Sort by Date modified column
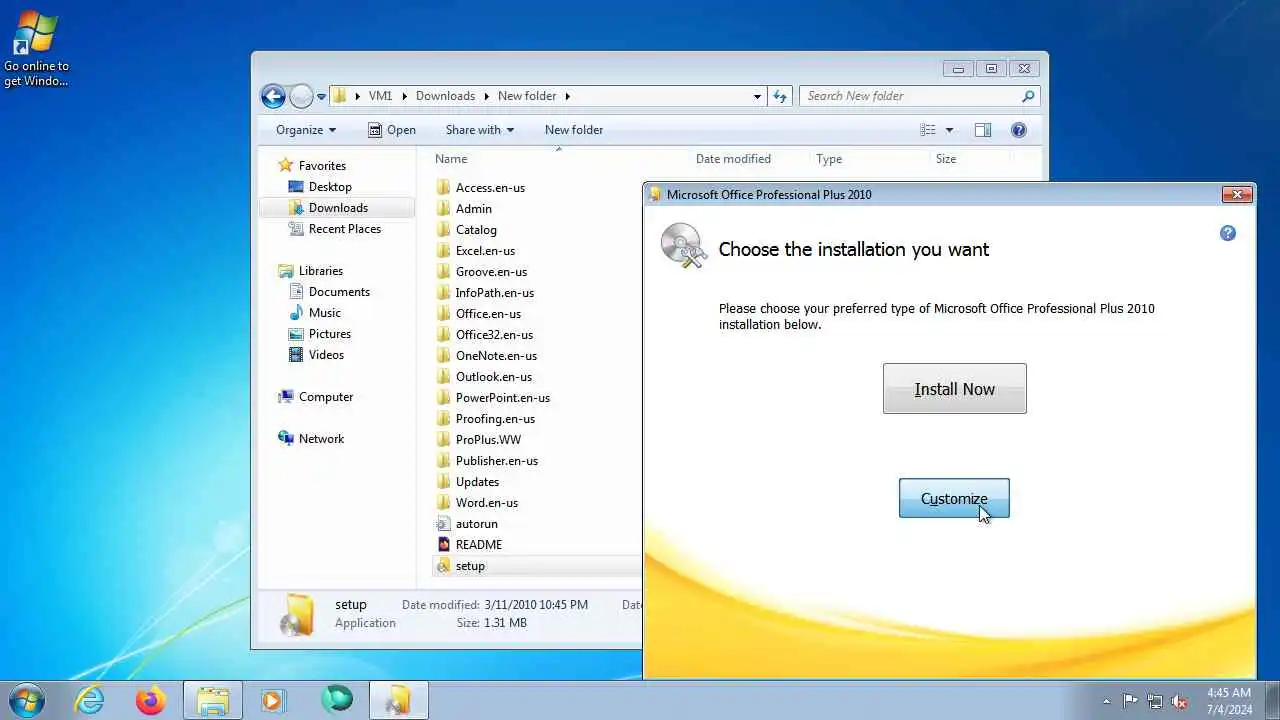 (x=733, y=159)
